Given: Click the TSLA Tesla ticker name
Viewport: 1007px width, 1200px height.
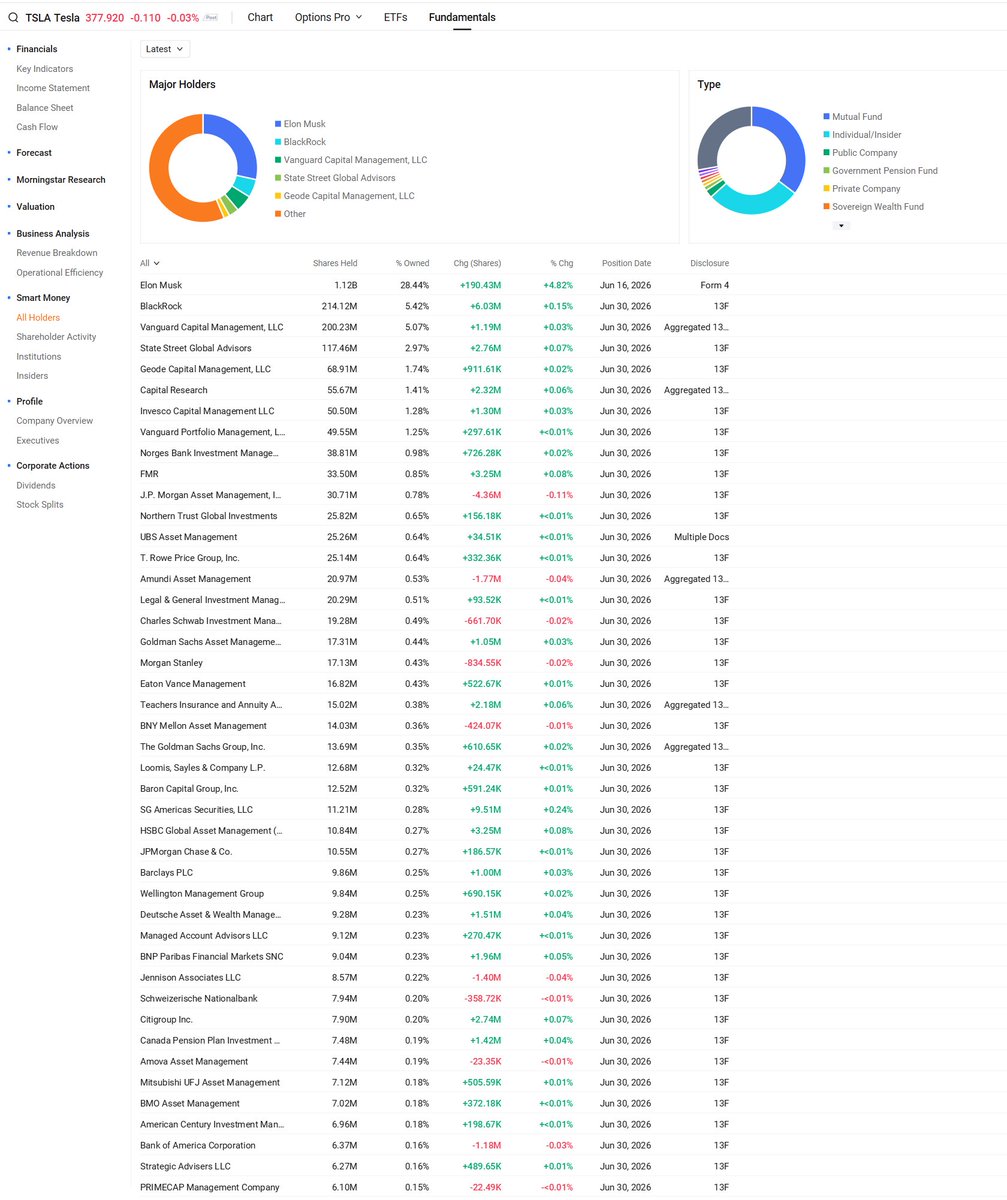Looking at the screenshot, I should (52, 18).
